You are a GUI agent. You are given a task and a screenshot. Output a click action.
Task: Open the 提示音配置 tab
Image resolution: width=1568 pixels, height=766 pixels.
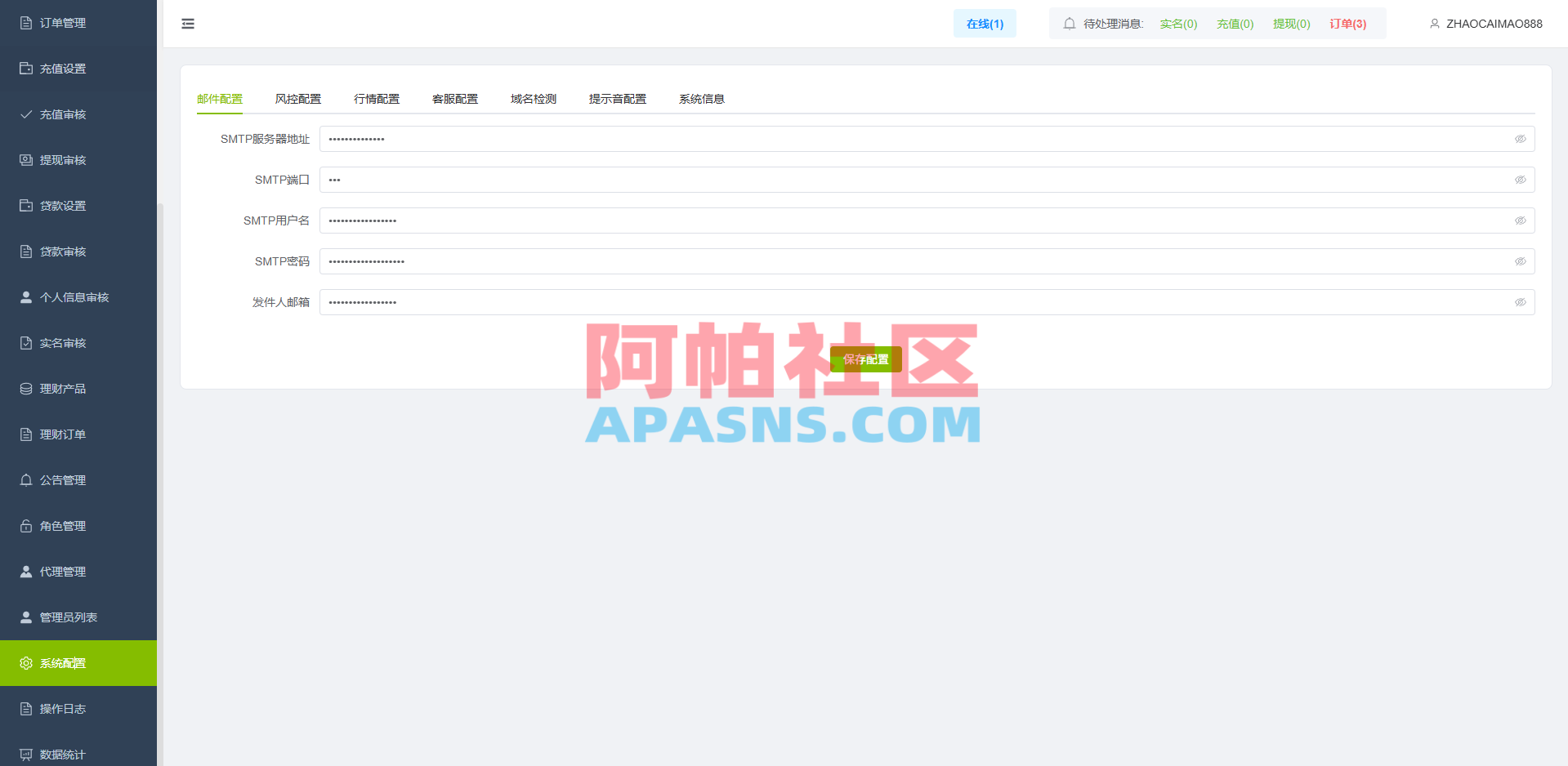pos(618,99)
